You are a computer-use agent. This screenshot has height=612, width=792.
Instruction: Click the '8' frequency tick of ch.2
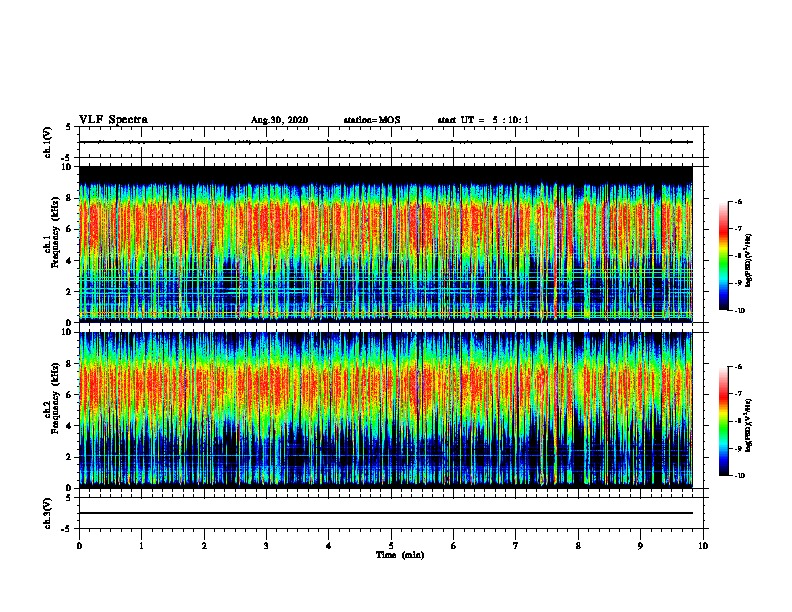70,364
